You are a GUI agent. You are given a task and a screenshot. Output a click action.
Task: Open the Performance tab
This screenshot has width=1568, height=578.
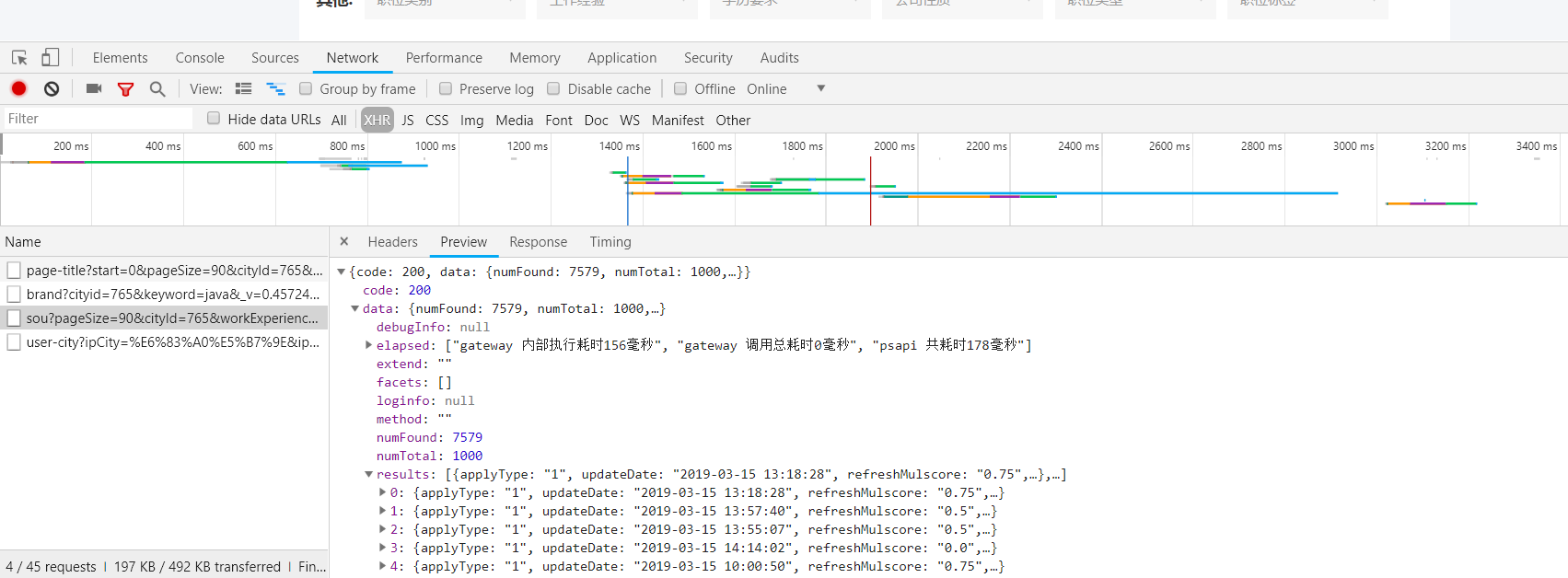point(444,58)
